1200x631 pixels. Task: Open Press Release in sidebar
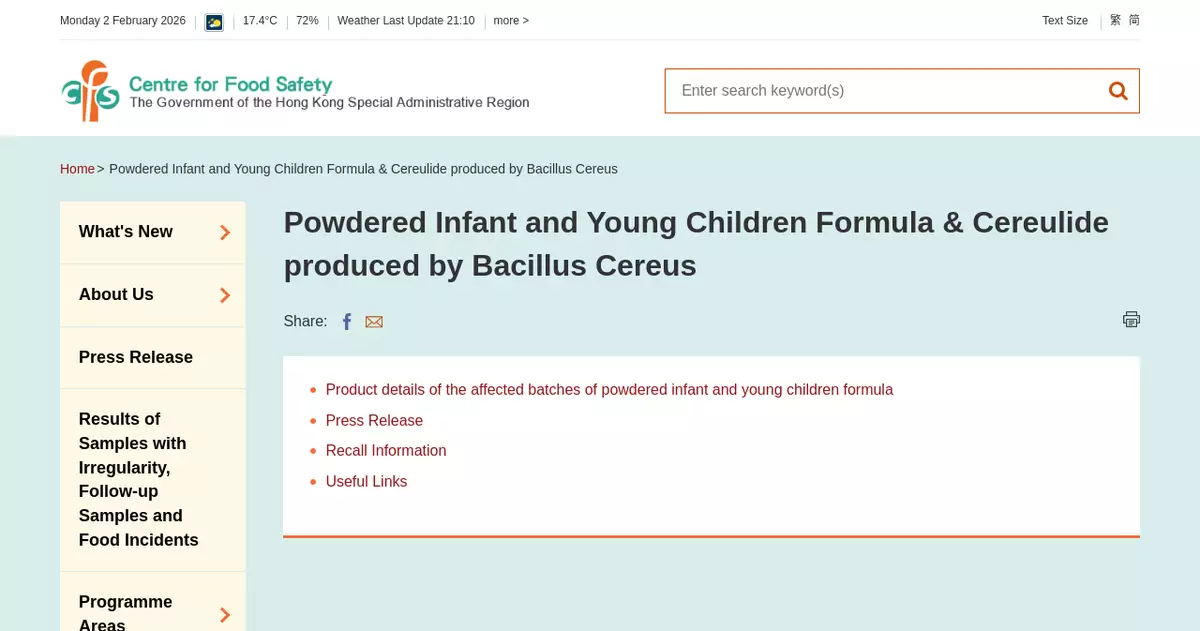[x=136, y=357]
